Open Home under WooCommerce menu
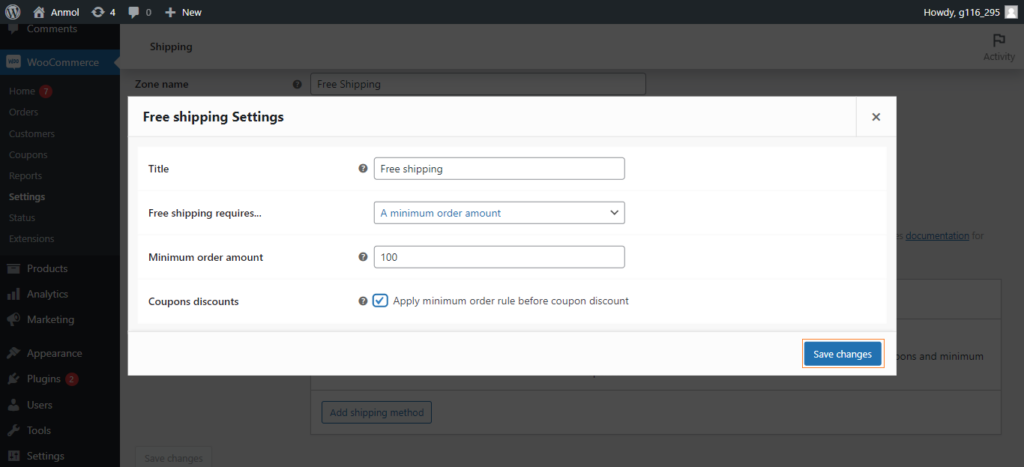This screenshot has width=1024, height=467. [22, 91]
